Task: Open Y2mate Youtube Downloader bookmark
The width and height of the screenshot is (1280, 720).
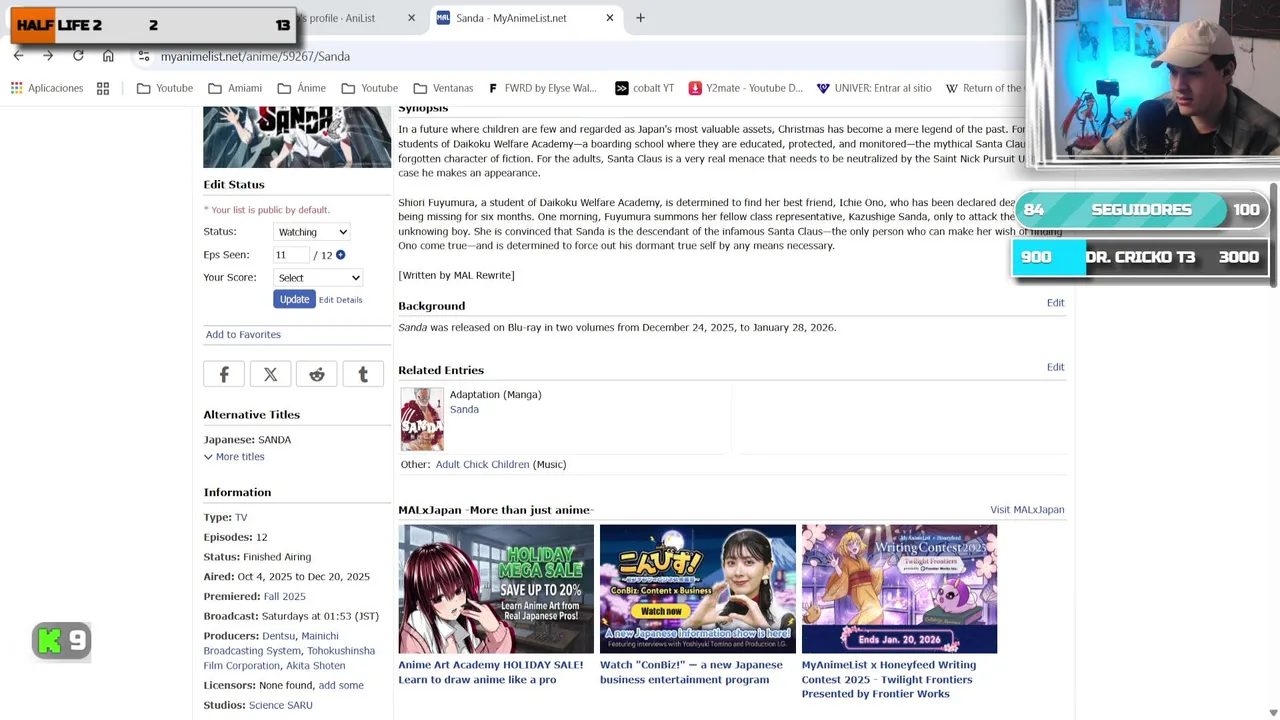Action: pyautogui.click(x=745, y=88)
